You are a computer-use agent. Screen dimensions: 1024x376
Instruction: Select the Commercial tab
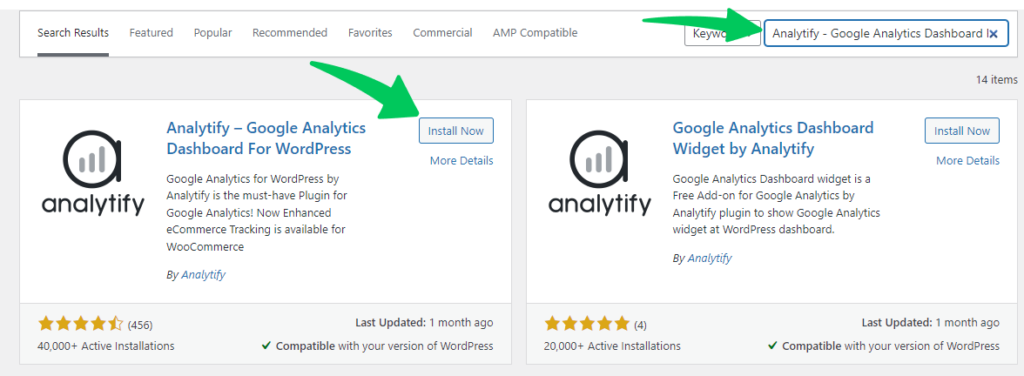[443, 33]
